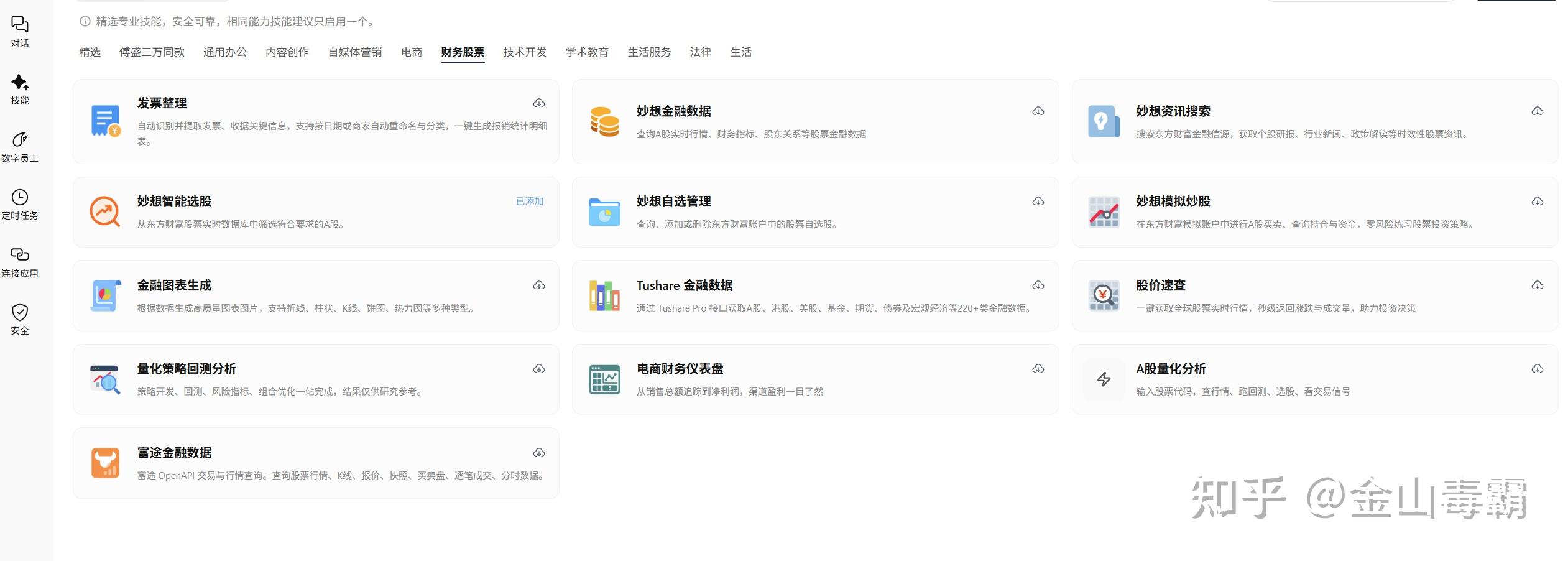
Task: Open the 妙想自选管理 skill title
Action: click(x=674, y=202)
